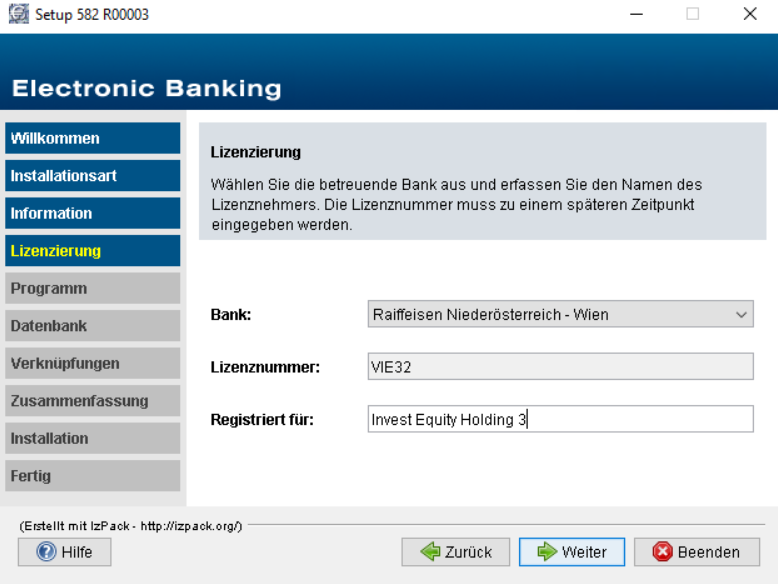
Task: Click the green forward arrow icon on Weiter
Action: point(547,552)
